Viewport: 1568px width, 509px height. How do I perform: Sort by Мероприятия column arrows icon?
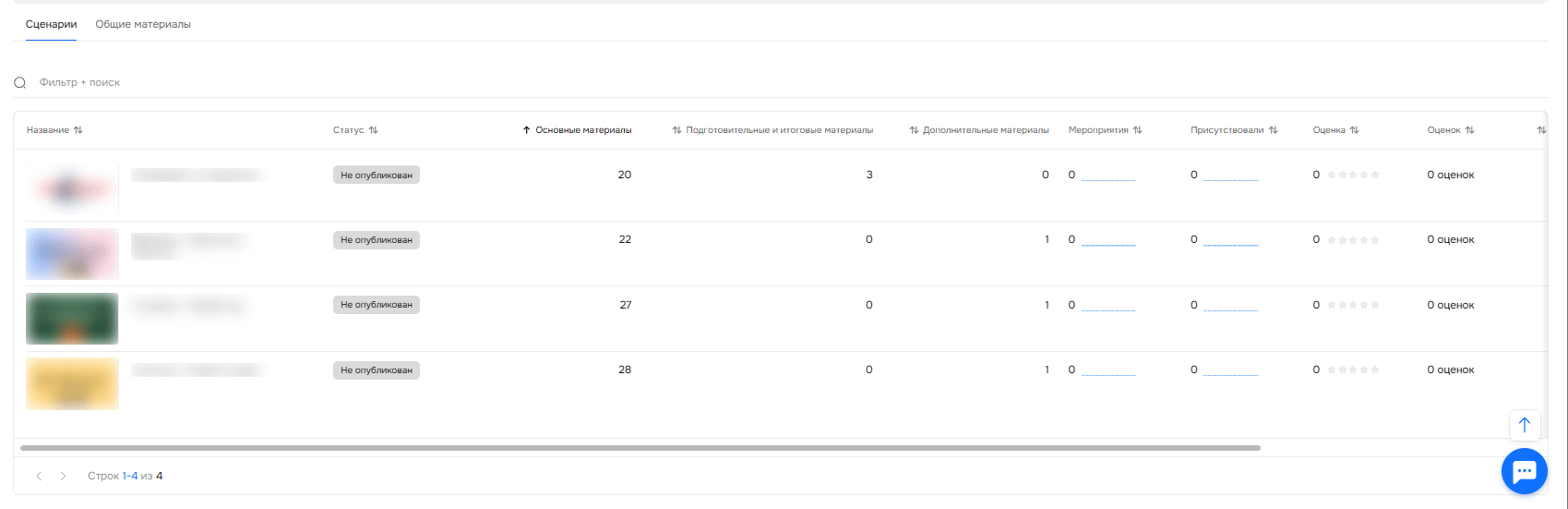tap(1138, 130)
